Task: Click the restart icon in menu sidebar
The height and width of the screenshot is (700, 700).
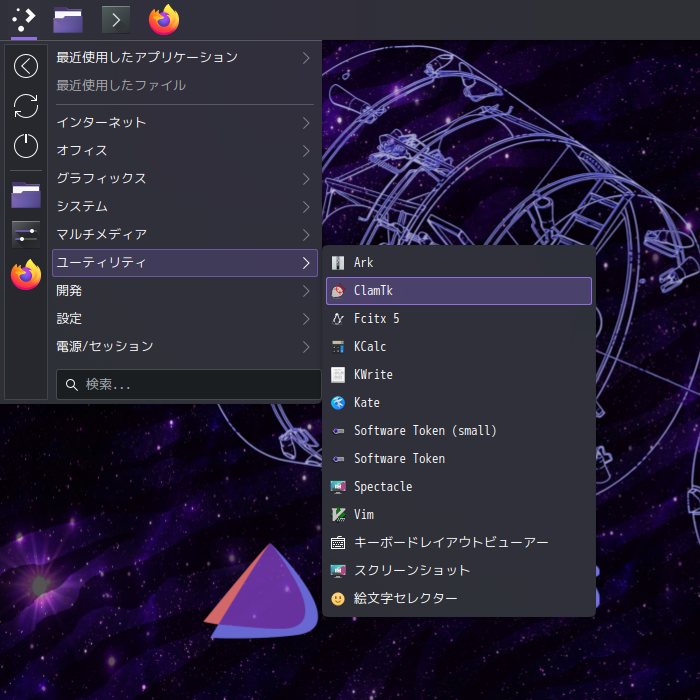Action: (26, 106)
